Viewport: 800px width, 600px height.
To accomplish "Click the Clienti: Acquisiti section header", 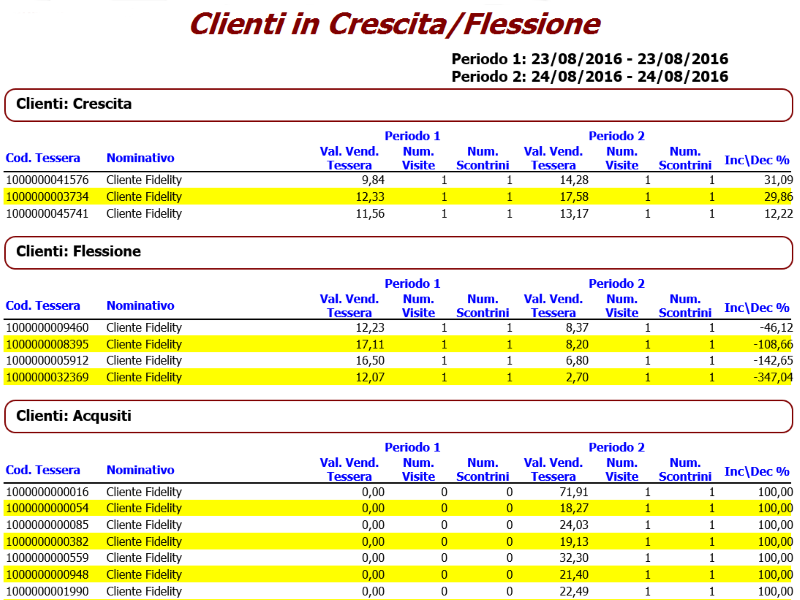I will [74, 415].
